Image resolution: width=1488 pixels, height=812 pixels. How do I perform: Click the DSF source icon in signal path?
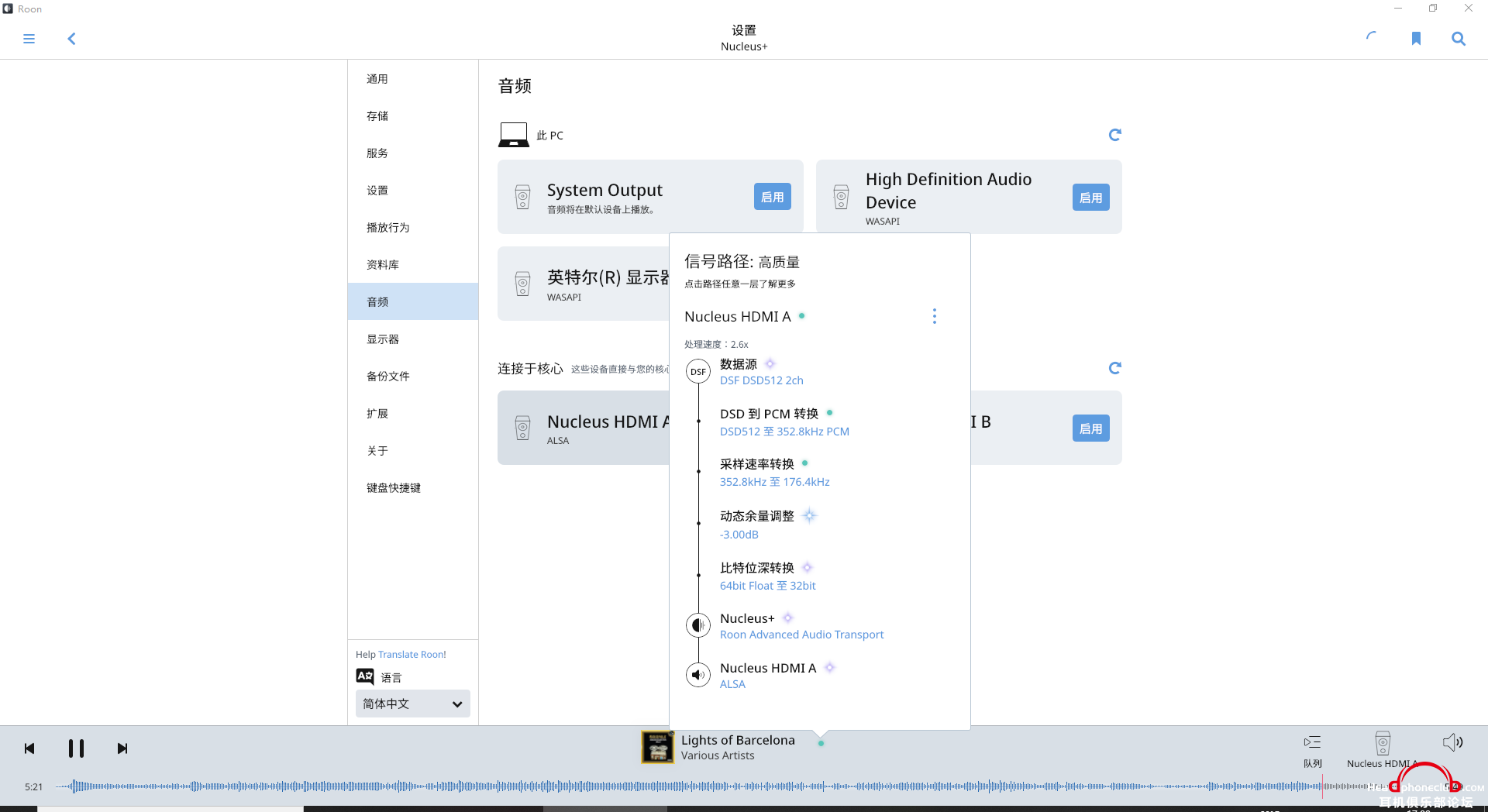click(698, 372)
